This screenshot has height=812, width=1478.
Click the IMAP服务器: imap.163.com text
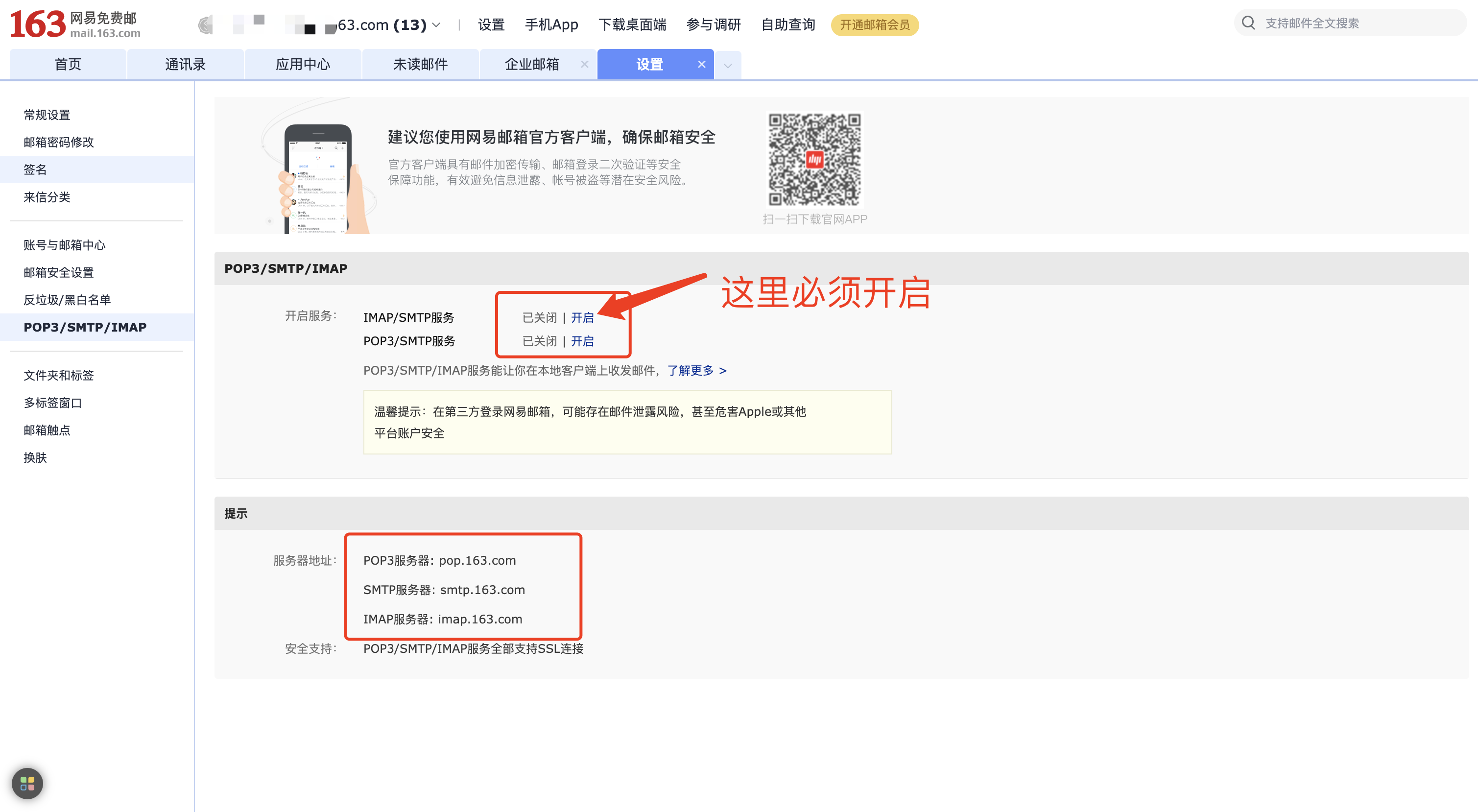coord(442,619)
